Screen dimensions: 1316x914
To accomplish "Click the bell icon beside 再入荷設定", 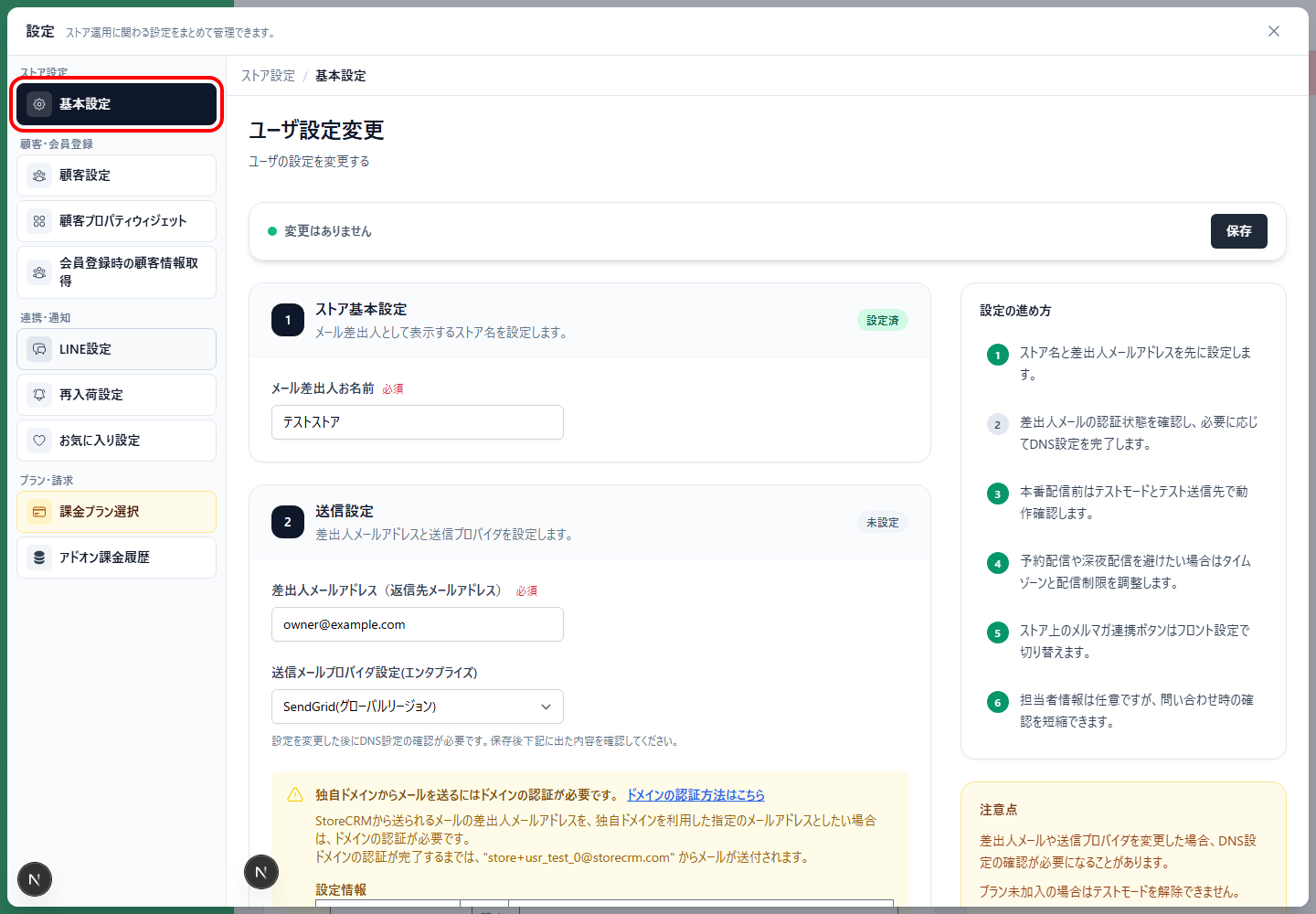I will tap(39, 395).
